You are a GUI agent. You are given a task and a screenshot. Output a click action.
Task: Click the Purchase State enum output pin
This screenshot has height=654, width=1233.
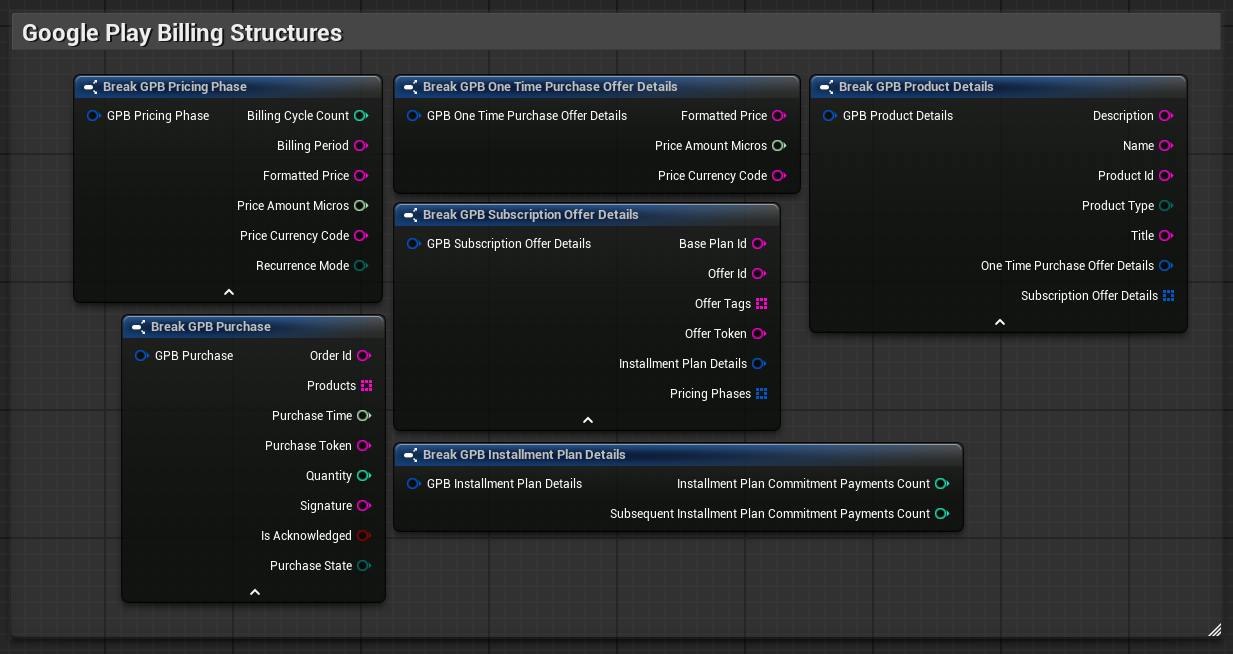pyautogui.click(x=364, y=566)
